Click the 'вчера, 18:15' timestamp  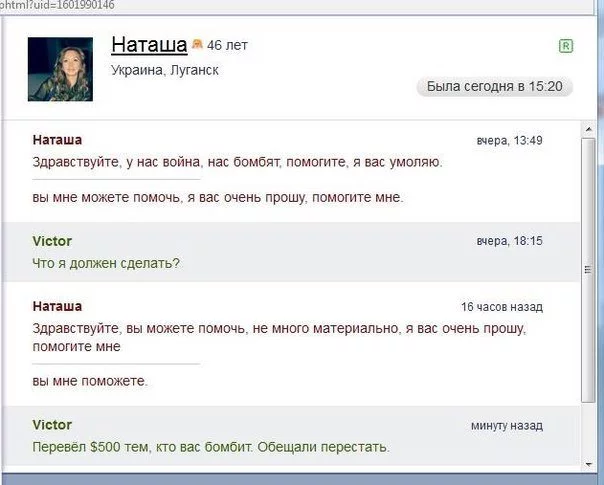[x=509, y=241]
